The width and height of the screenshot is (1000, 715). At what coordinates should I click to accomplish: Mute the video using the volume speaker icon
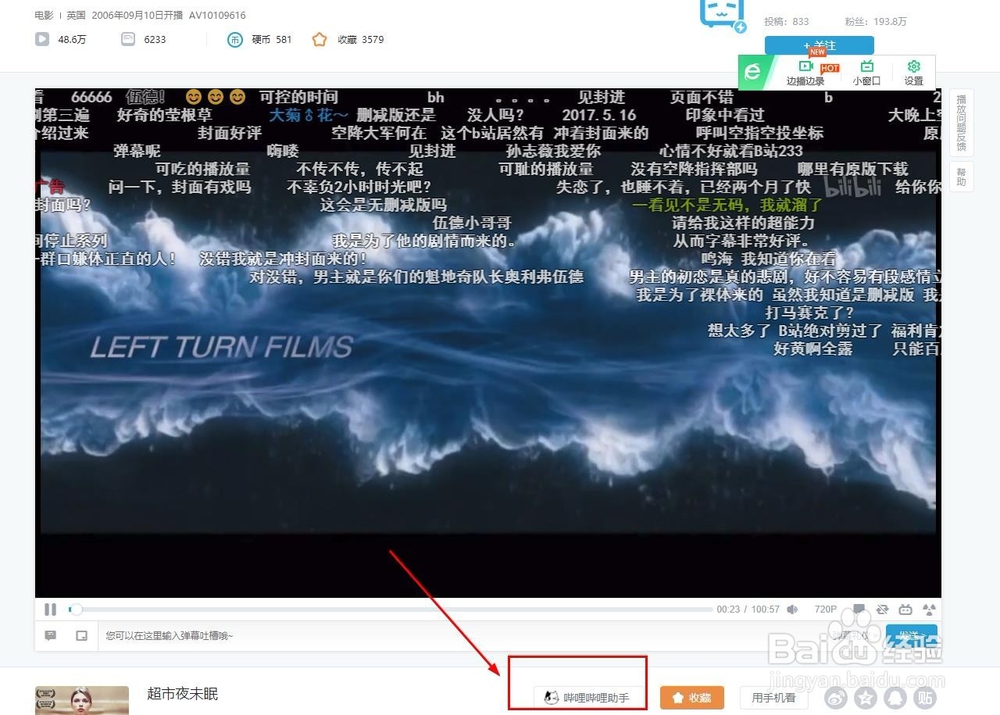click(x=793, y=608)
